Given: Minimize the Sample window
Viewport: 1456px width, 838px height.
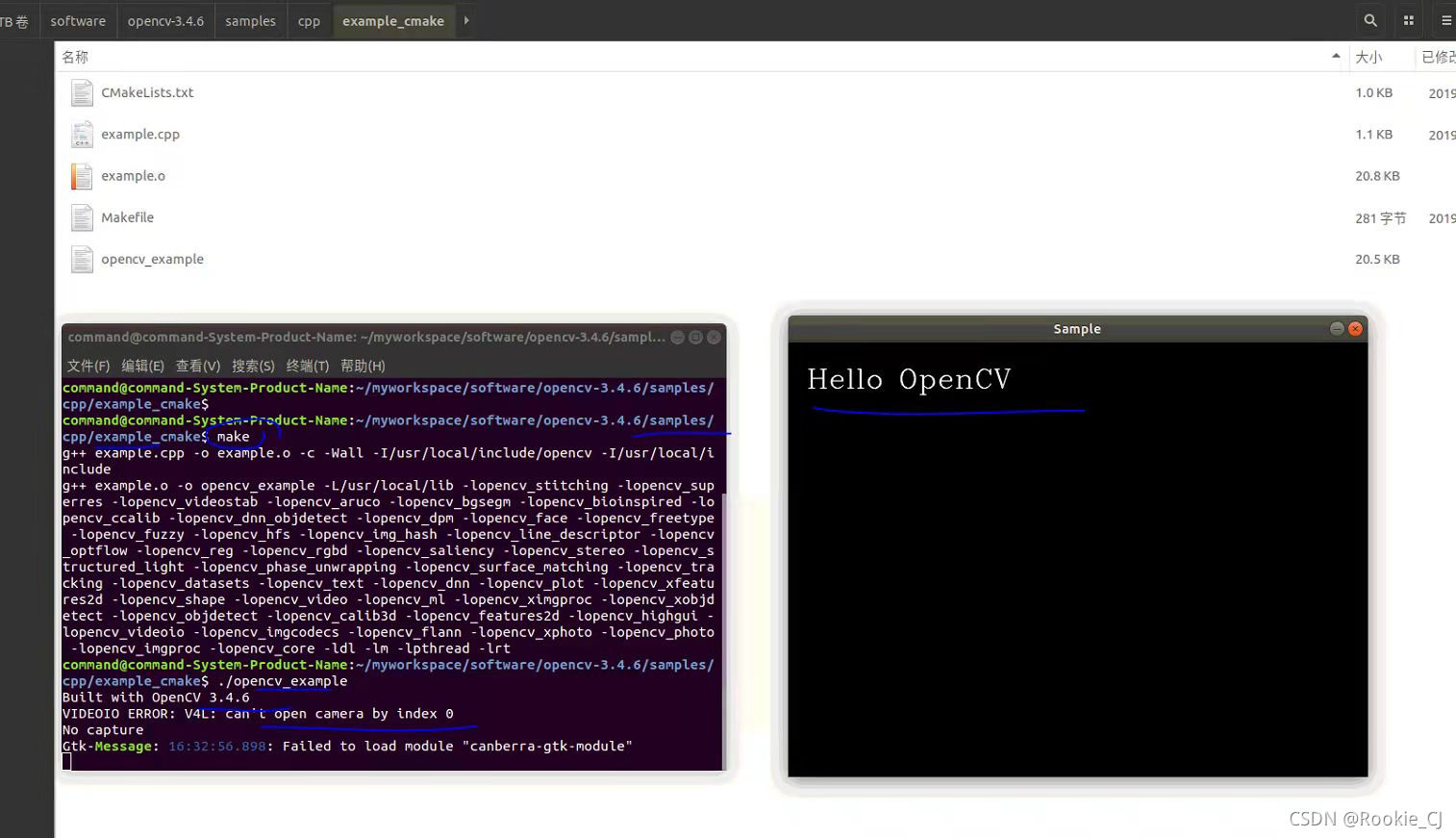Looking at the screenshot, I should point(1337,329).
